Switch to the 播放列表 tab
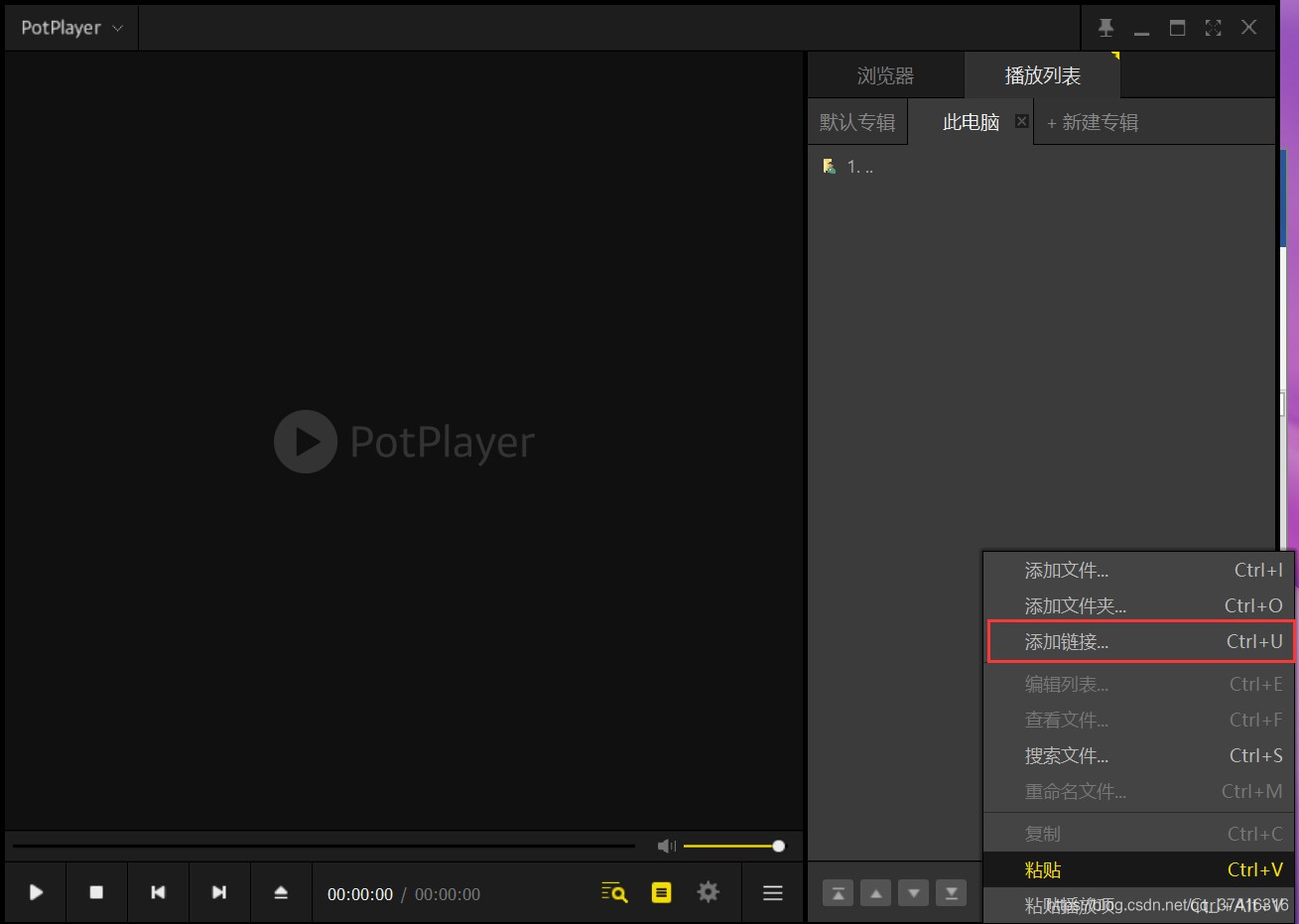This screenshot has width=1299, height=924. pyautogui.click(x=1042, y=75)
